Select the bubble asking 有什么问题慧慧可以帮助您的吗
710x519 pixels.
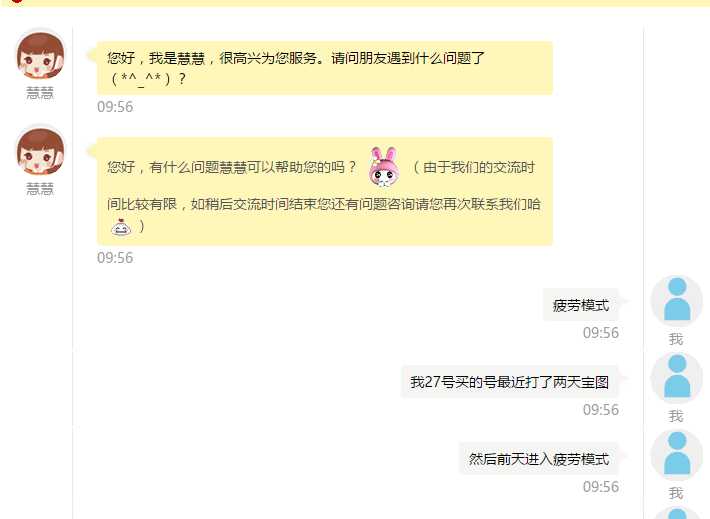point(325,192)
